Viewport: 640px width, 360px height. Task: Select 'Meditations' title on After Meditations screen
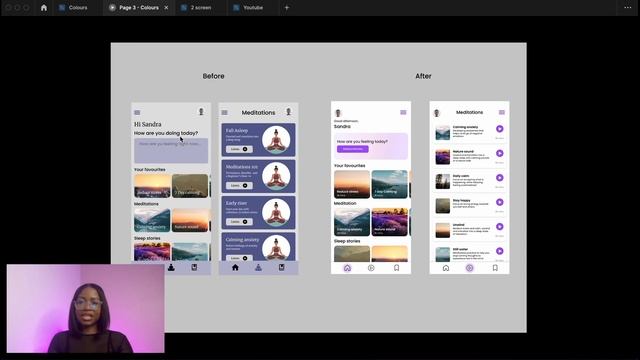point(469,112)
